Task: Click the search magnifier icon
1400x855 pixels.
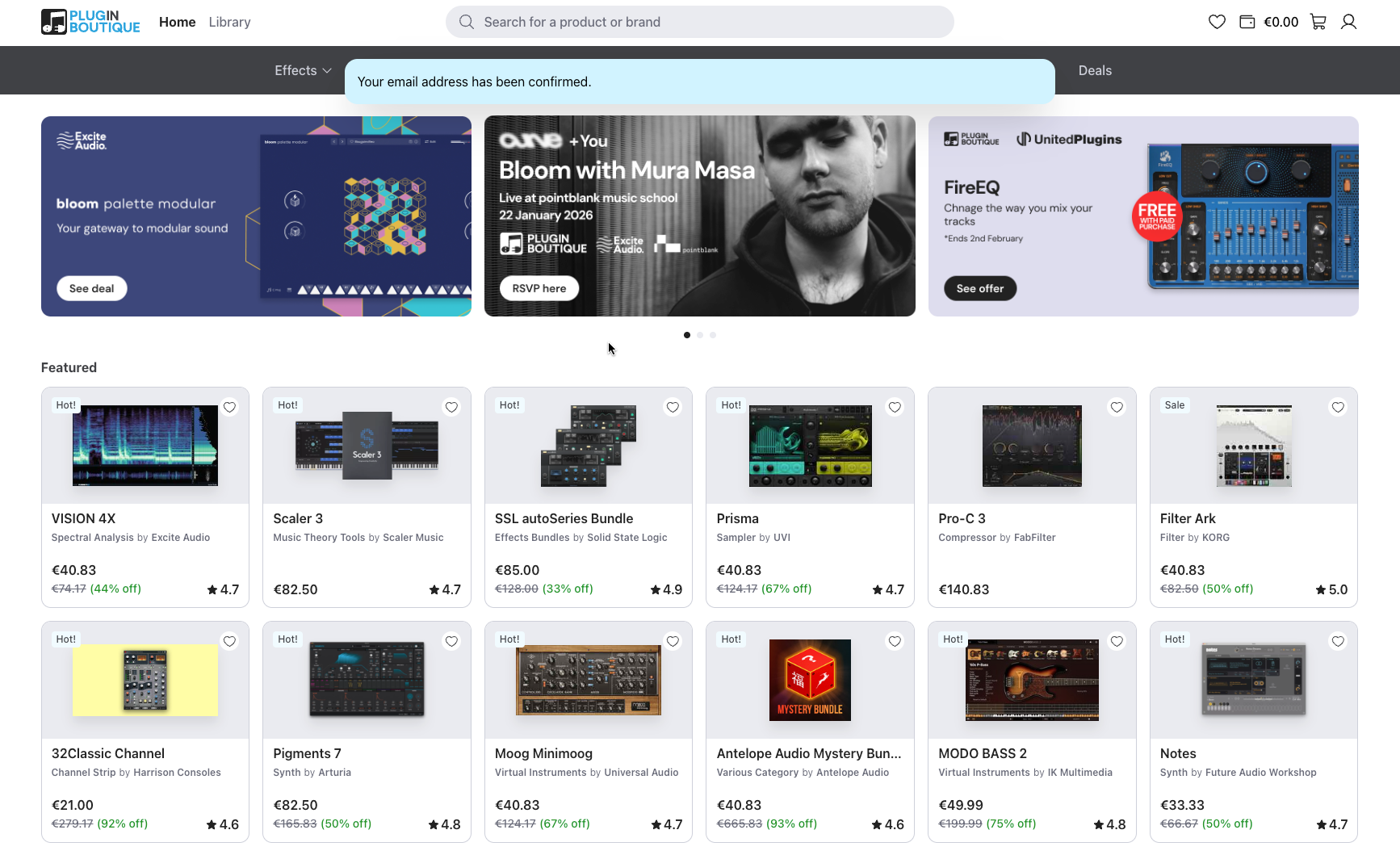Action: [x=467, y=22]
